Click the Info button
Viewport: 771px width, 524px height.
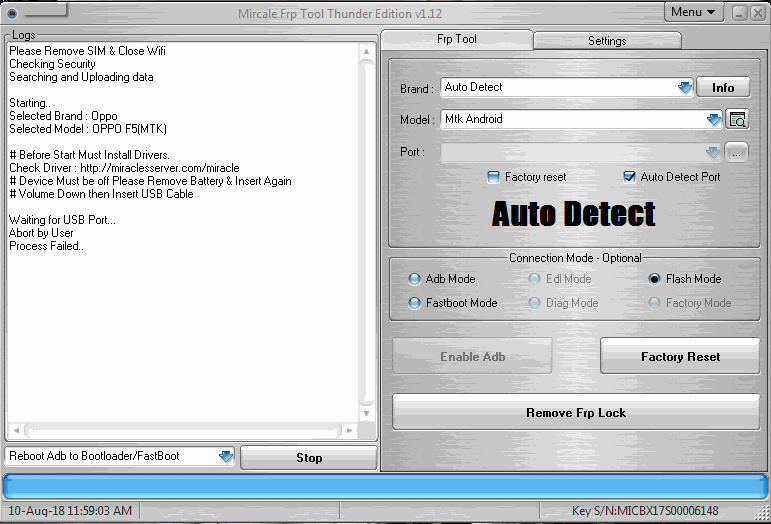click(723, 87)
